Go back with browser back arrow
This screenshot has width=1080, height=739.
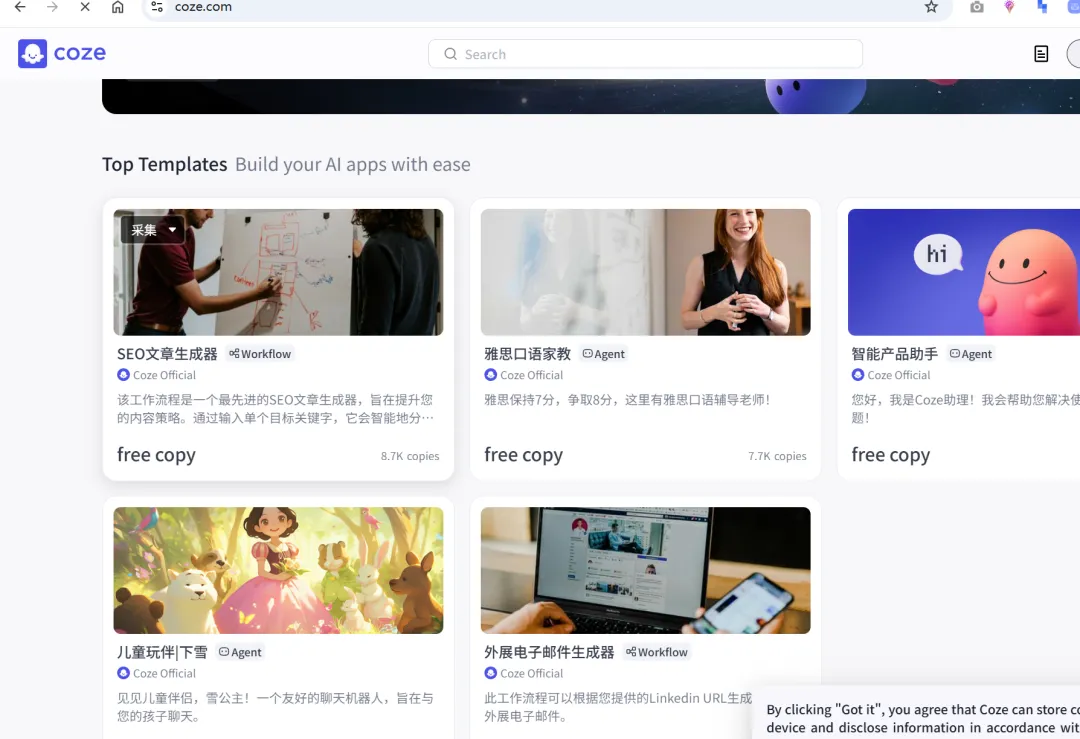(20, 7)
